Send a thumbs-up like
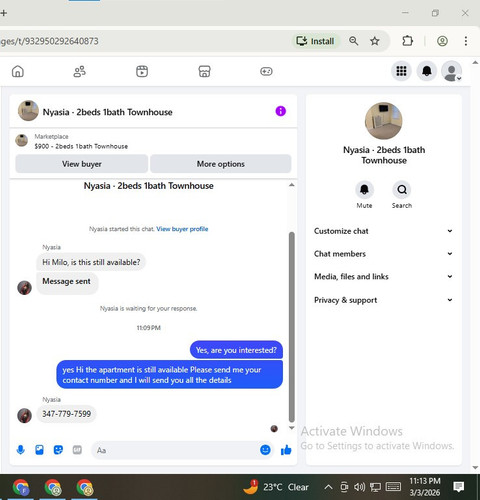 [286, 450]
